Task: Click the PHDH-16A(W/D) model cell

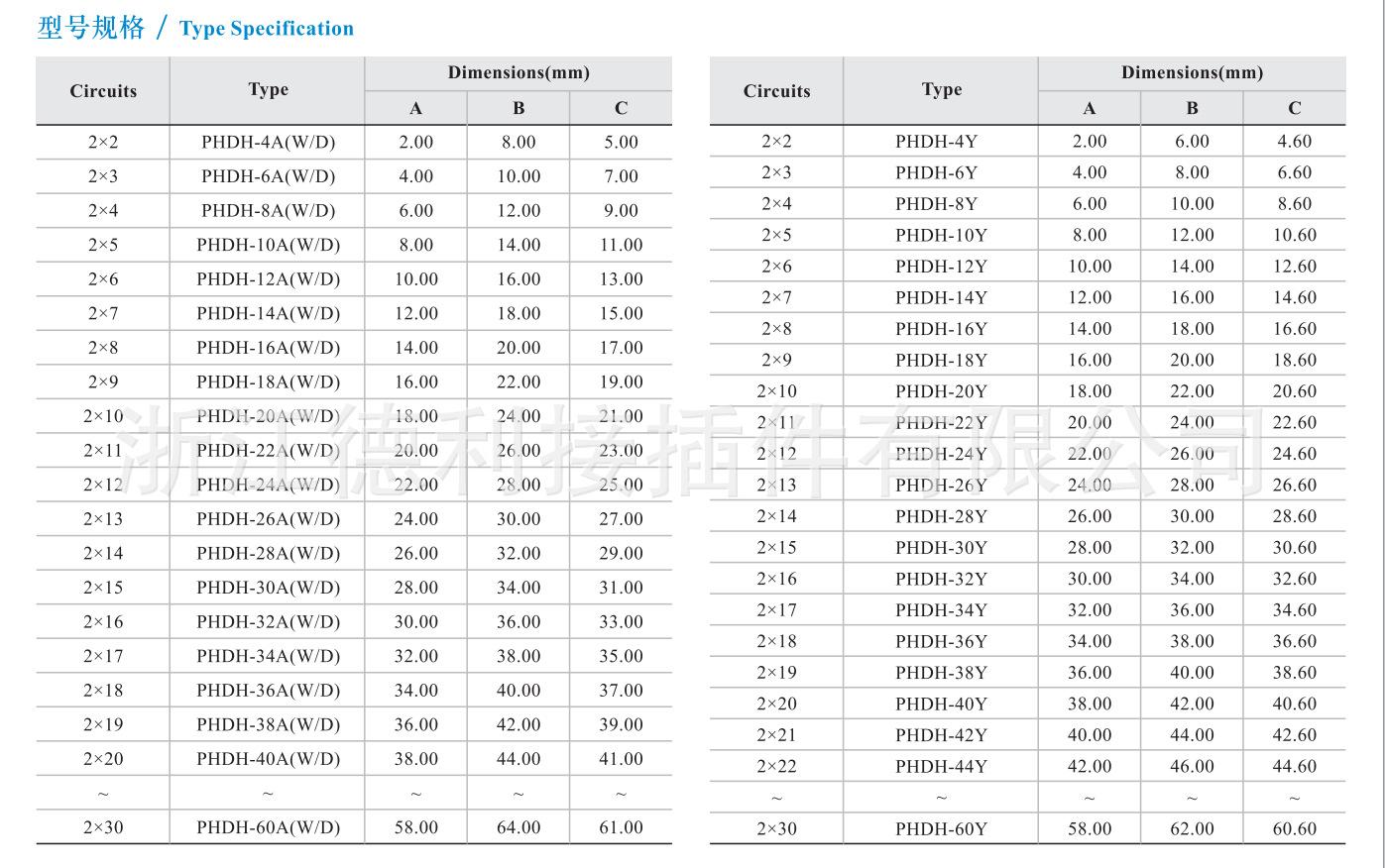Action: 268,348
